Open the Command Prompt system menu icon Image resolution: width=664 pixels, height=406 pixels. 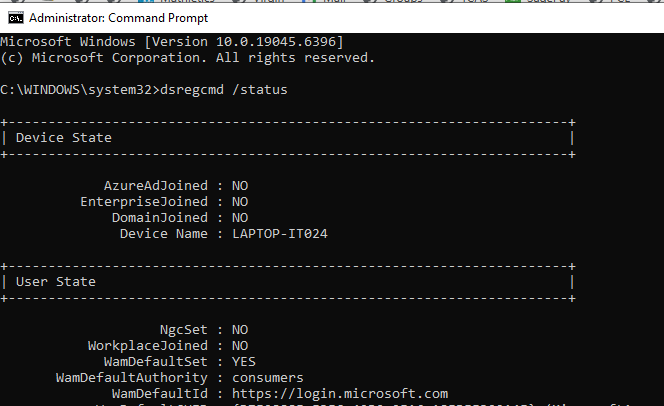16,18
